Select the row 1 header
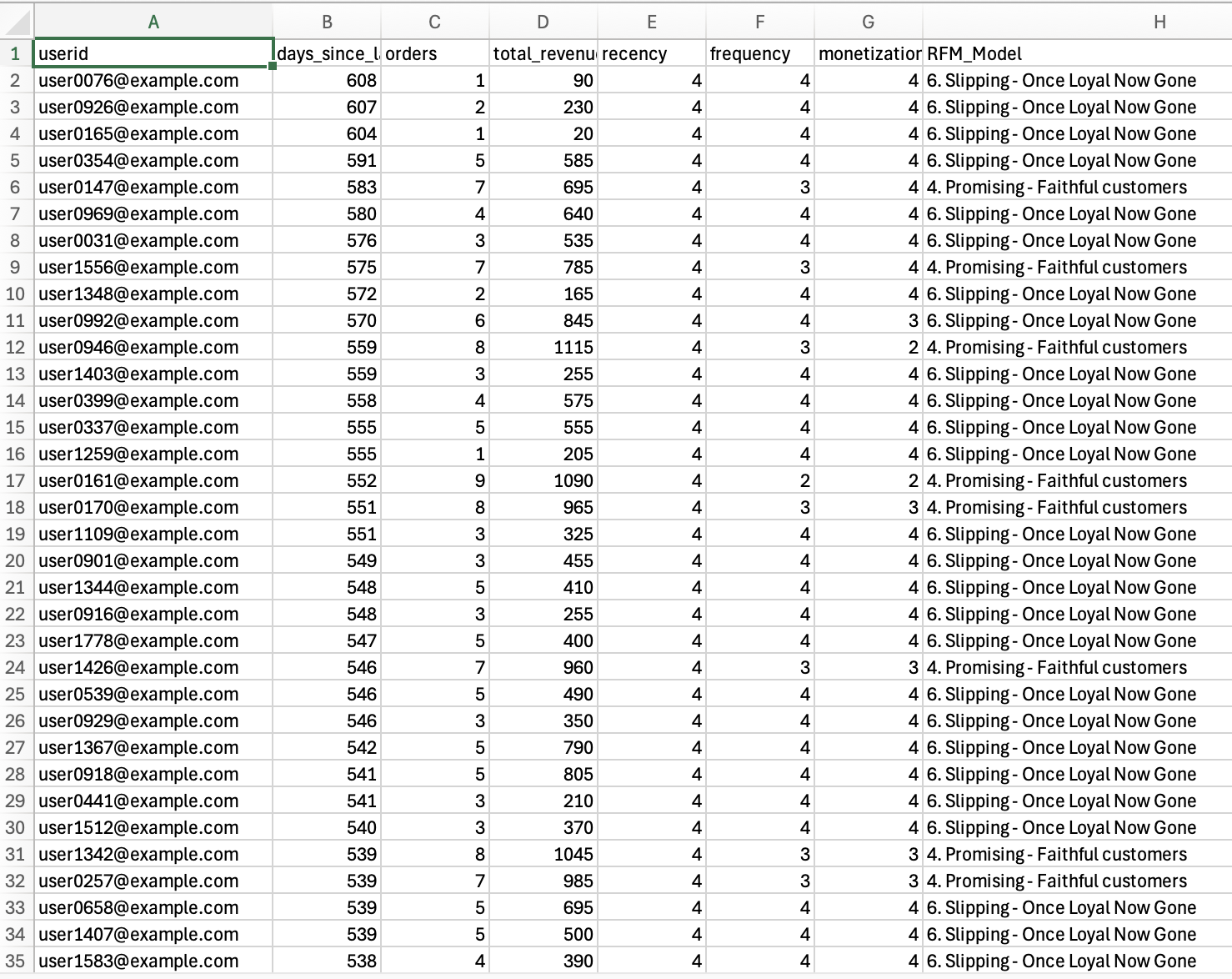 (16, 54)
